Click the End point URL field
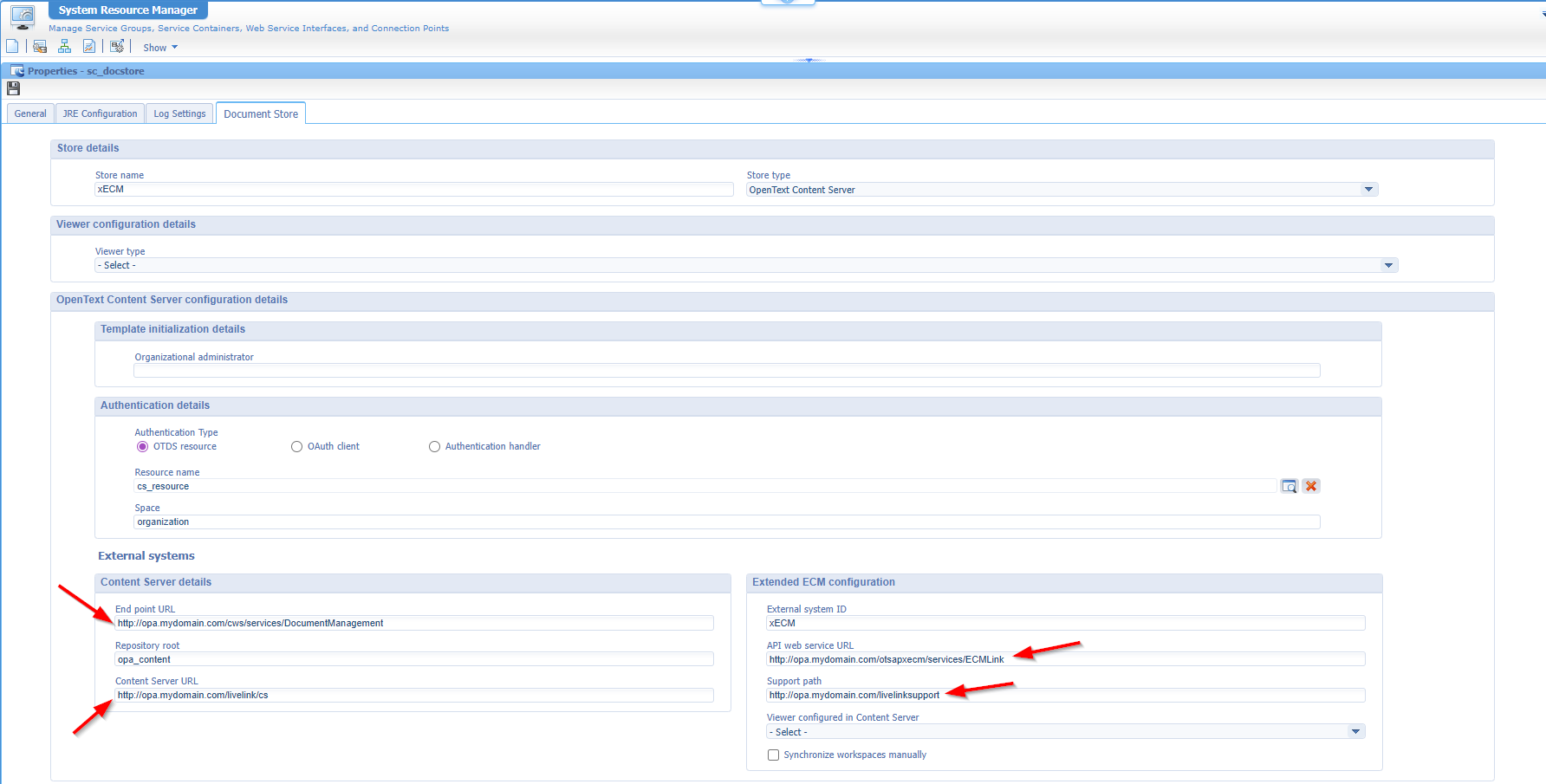The image size is (1546, 784). [x=414, y=624]
